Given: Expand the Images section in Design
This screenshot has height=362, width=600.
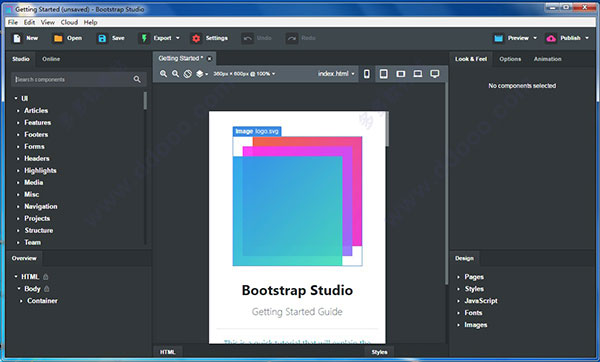Looking at the screenshot, I should click(458, 325).
